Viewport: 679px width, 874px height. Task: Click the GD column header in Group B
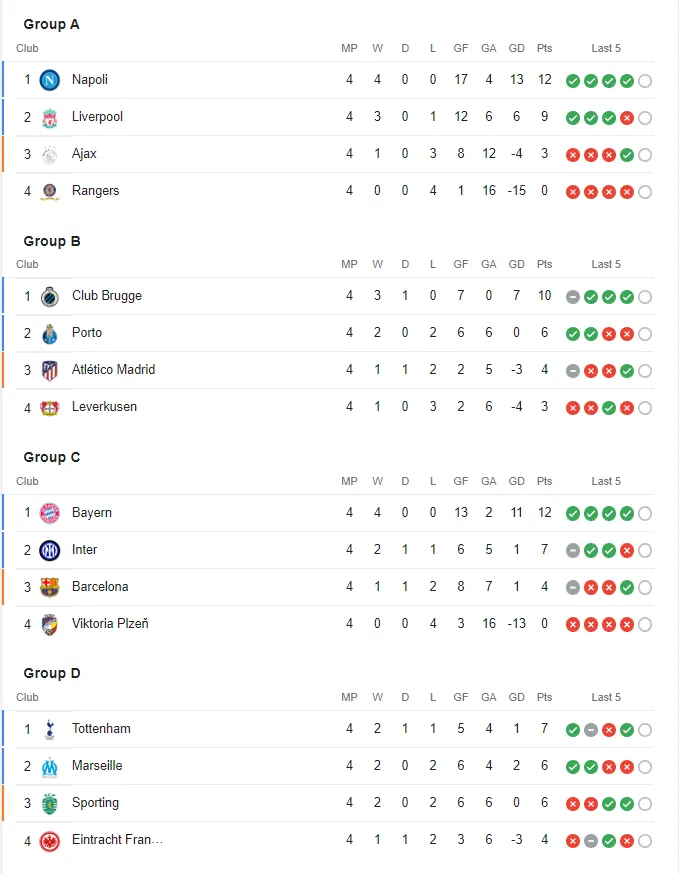[516, 264]
